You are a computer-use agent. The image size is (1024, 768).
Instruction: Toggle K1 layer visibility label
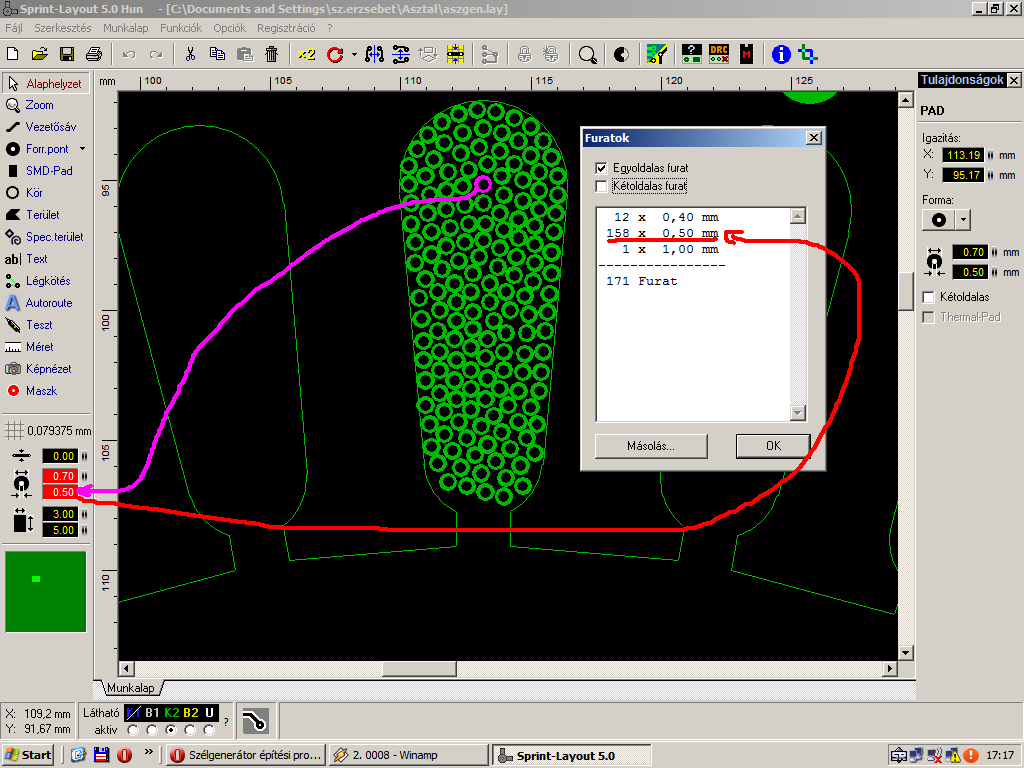click(133, 712)
